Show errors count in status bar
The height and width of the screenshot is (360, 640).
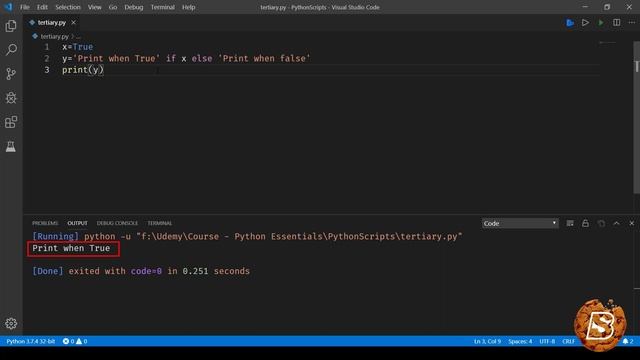click(x=69, y=341)
